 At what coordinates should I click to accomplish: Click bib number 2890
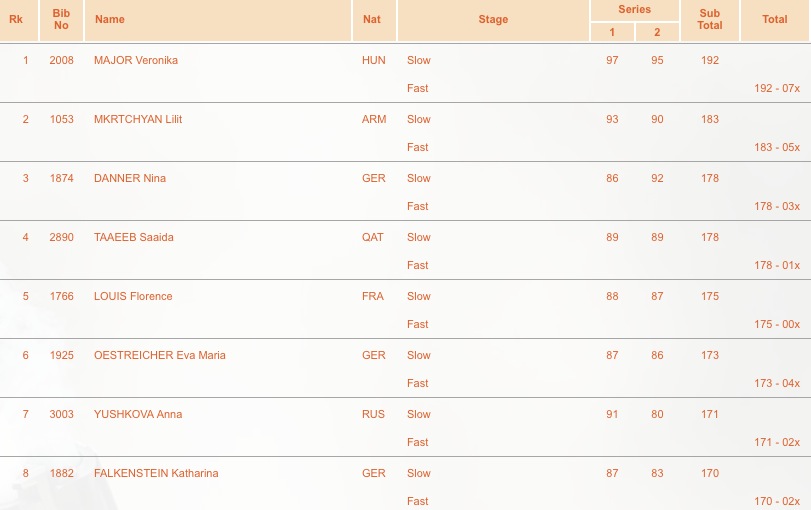[62, 237]
